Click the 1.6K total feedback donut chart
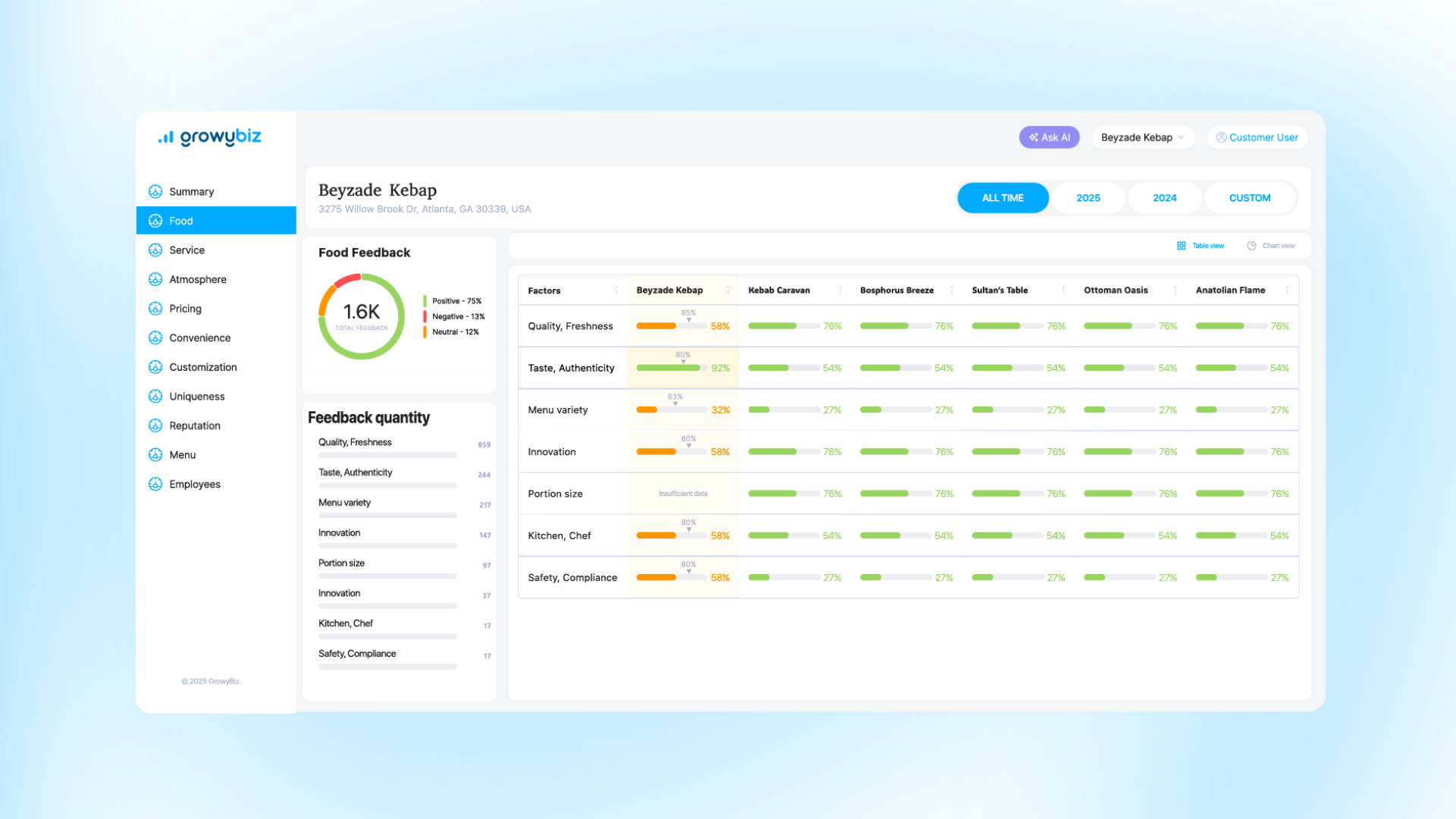This screenshot has width=1456, height=819. pyautogui.click(x=362, y=316)
